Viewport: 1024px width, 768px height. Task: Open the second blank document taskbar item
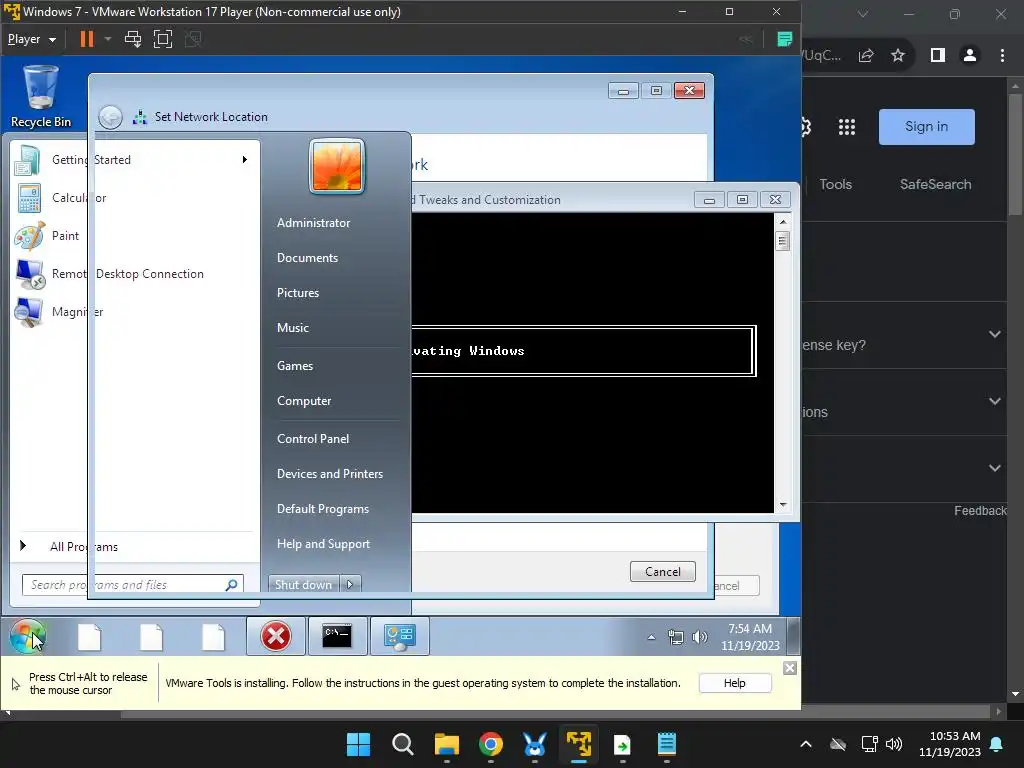click(x=152, y=637)
